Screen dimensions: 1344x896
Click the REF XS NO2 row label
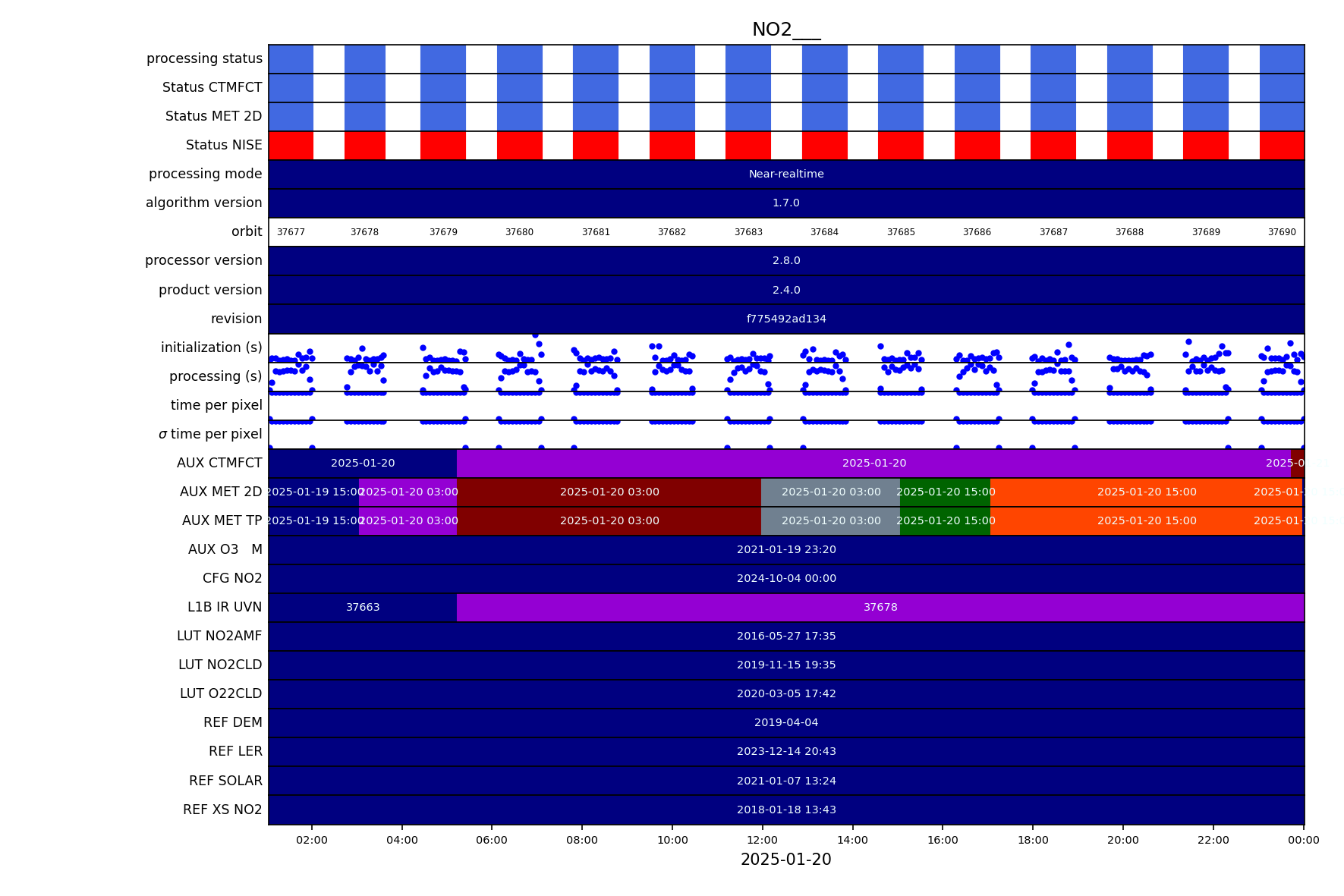222,810
